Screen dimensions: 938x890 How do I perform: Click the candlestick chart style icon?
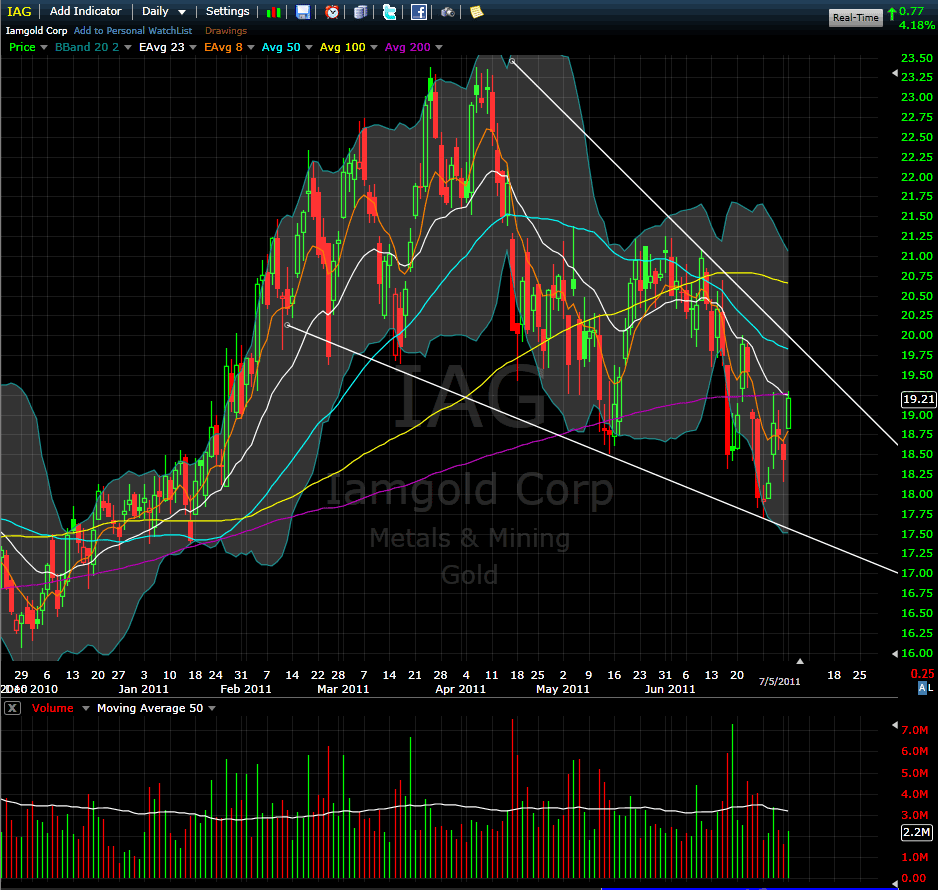(x=274, y=12)
